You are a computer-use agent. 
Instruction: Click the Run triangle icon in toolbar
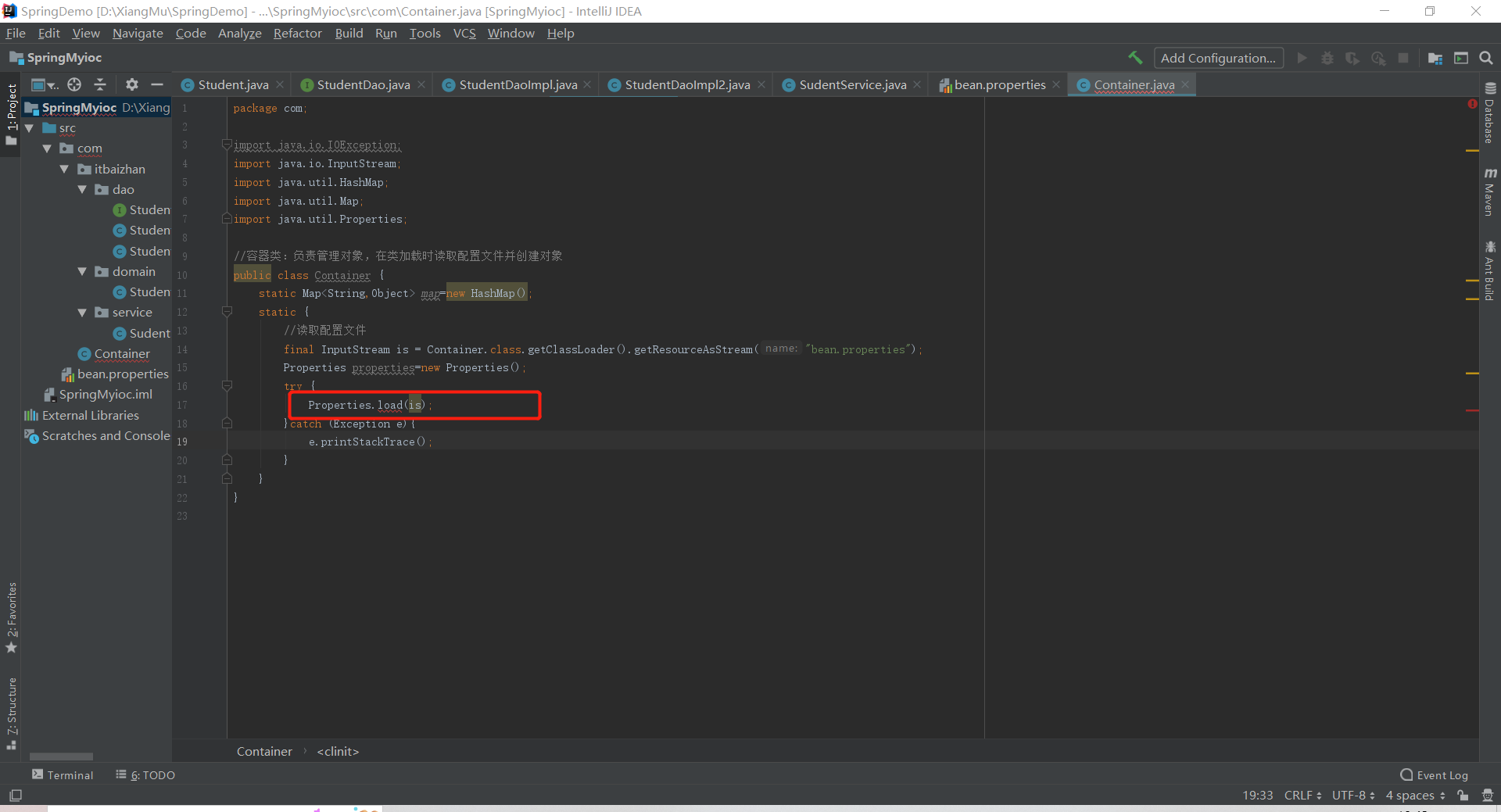pyautogui.click(x=1302, y=58)
